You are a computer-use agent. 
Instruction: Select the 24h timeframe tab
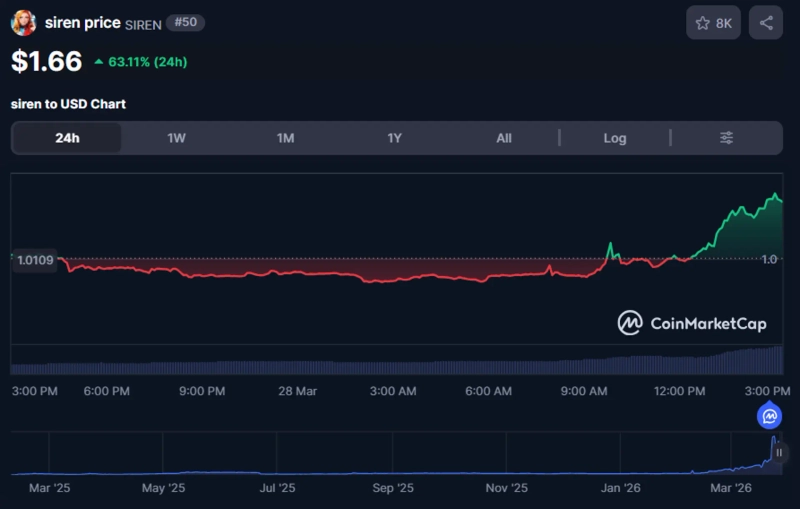point(67,138)
